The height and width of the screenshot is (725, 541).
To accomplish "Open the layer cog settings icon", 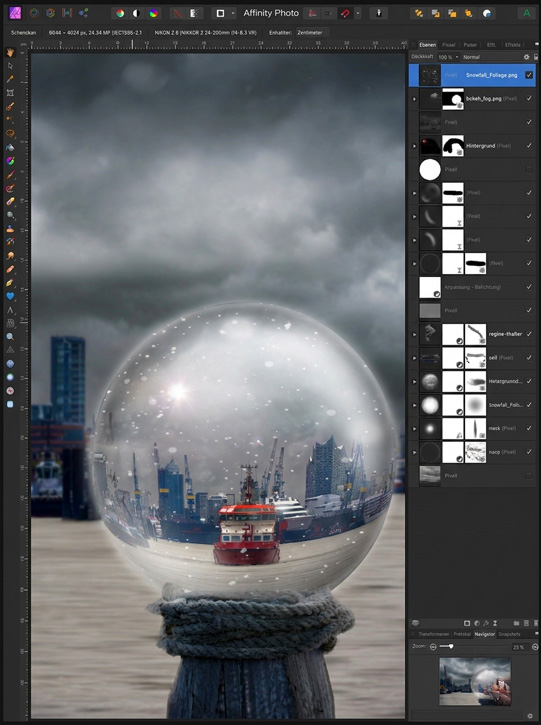I will click(526, 57).
